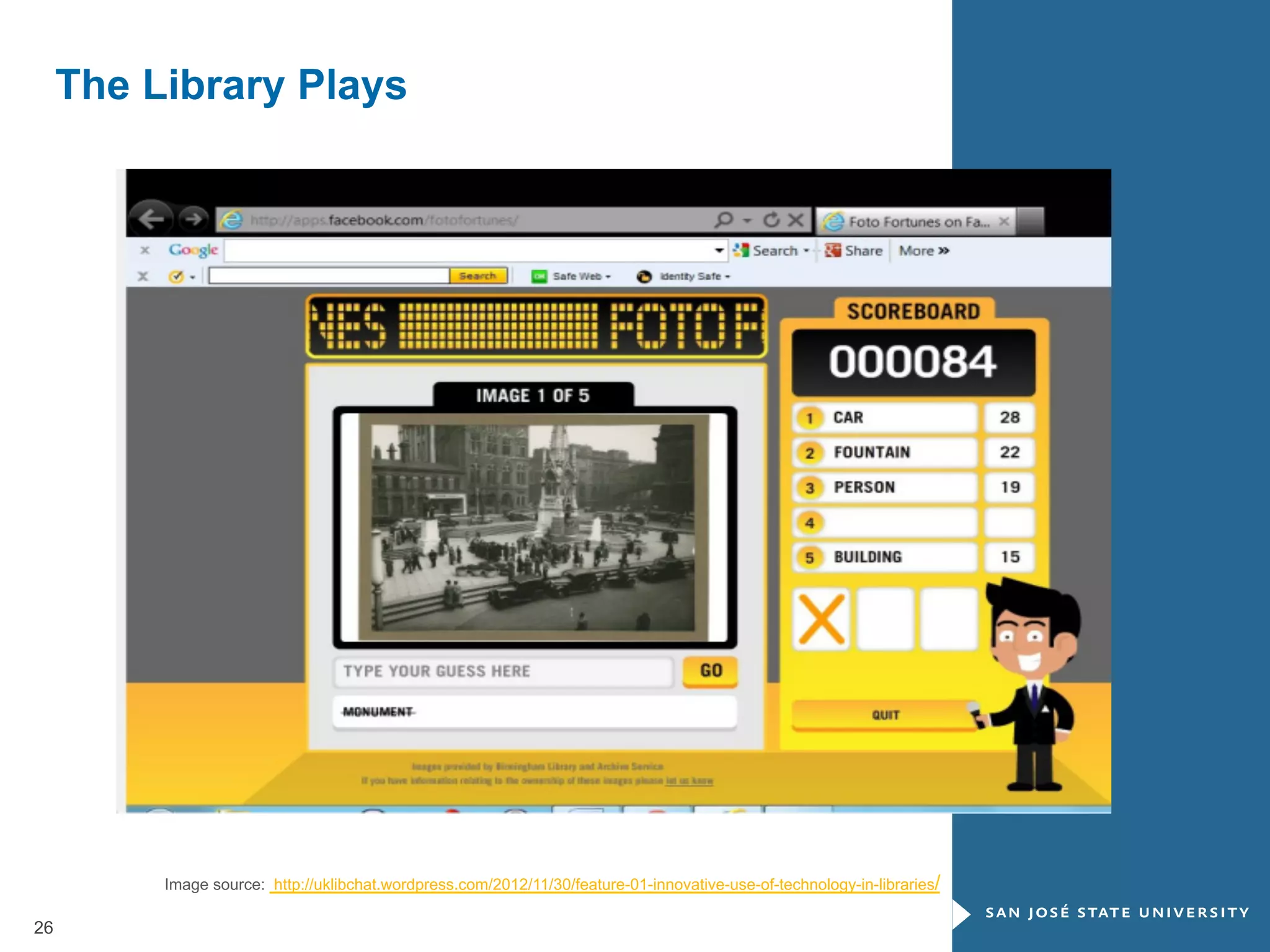This screenshot has height=952, width=1270.
Task: Select the empty answer row number 4
Action: pyautogui.click(x=885, y=522)
